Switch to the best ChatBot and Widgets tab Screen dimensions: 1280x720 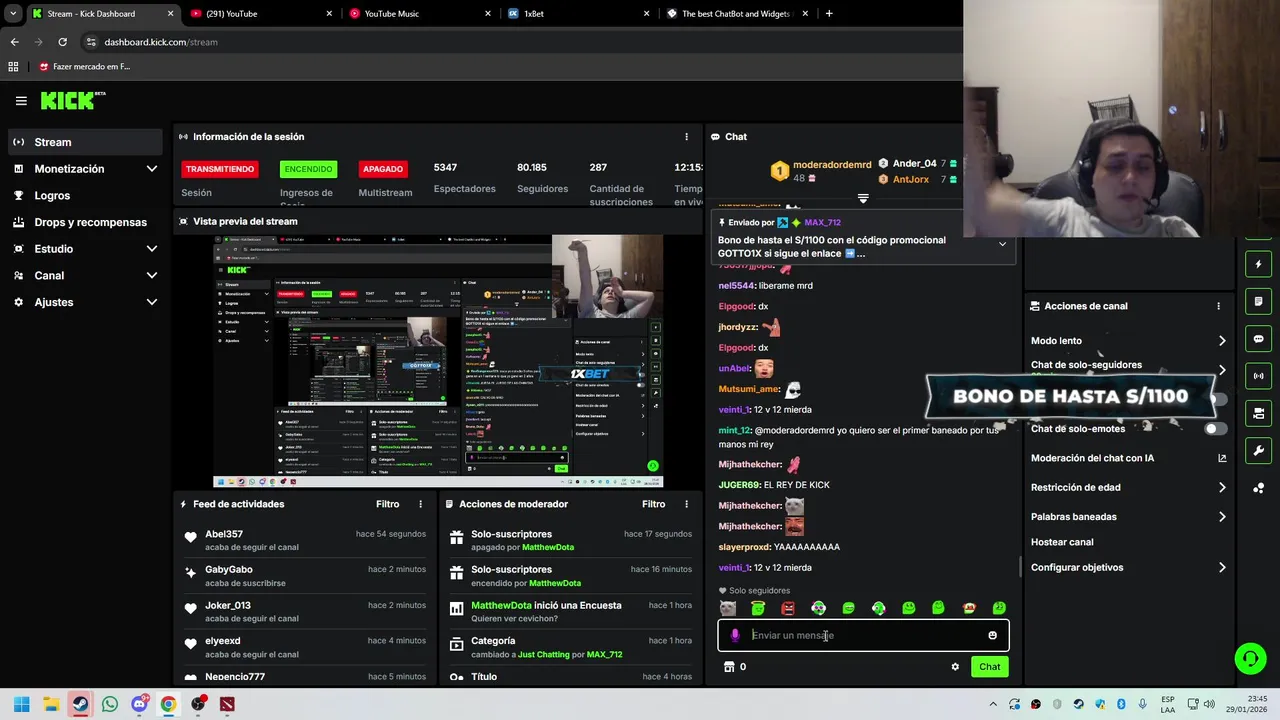click(736, 14)
